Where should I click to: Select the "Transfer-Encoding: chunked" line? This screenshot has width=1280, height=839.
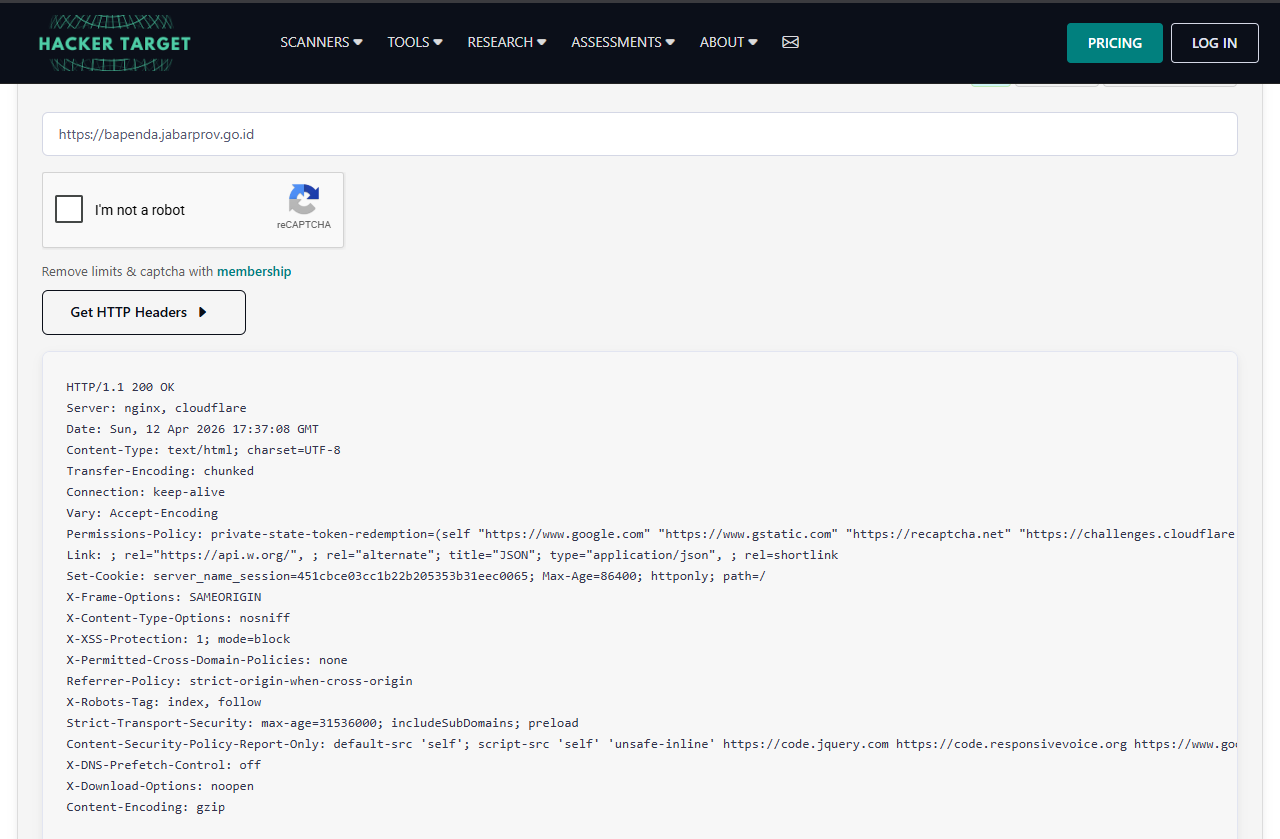point(160,471)
